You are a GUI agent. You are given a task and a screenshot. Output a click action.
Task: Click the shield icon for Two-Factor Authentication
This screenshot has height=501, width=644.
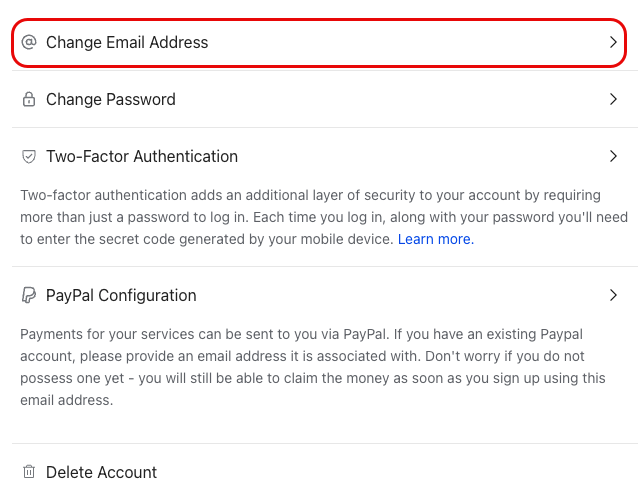point(29,156)
